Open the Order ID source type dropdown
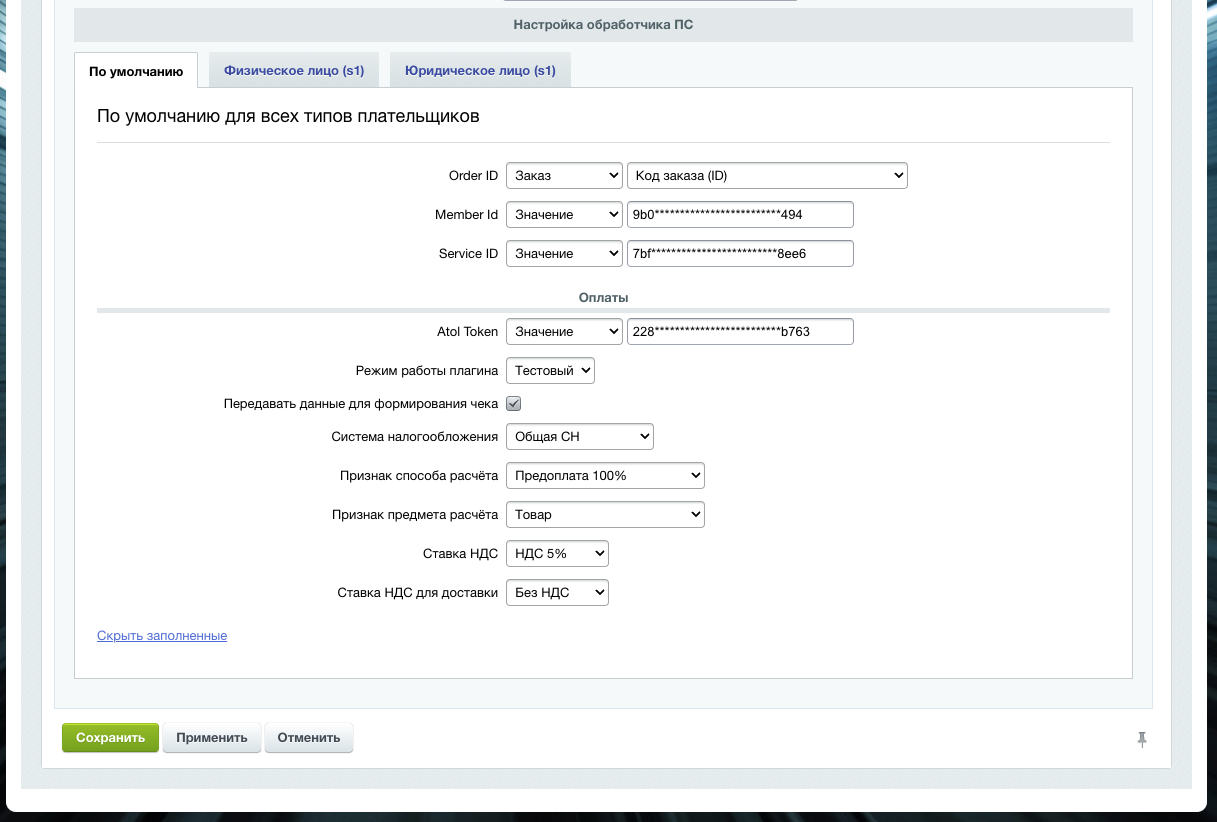Screen dimensions: 1217x822 564,176
